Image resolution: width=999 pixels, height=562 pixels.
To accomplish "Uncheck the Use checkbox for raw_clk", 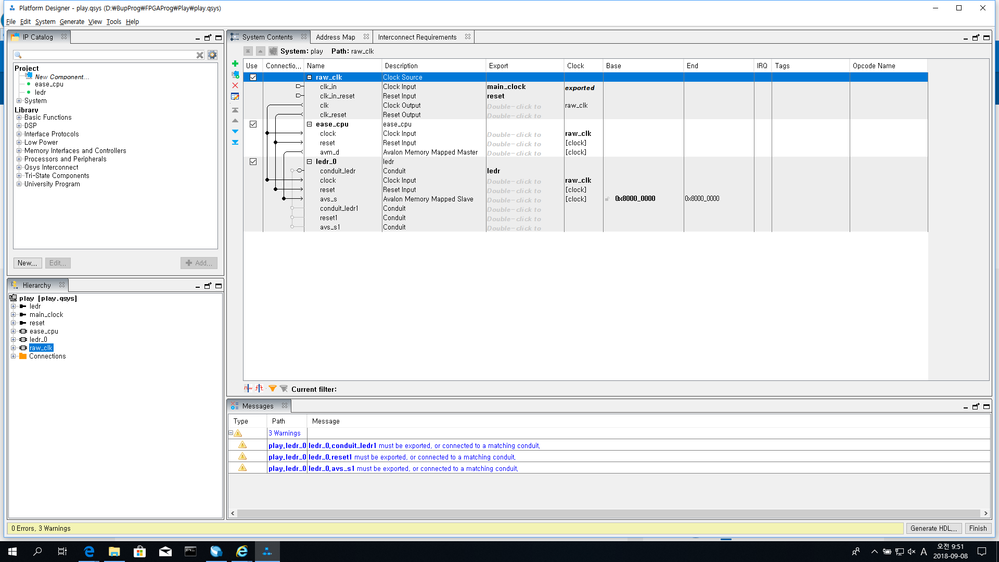I will pos(253,77).
